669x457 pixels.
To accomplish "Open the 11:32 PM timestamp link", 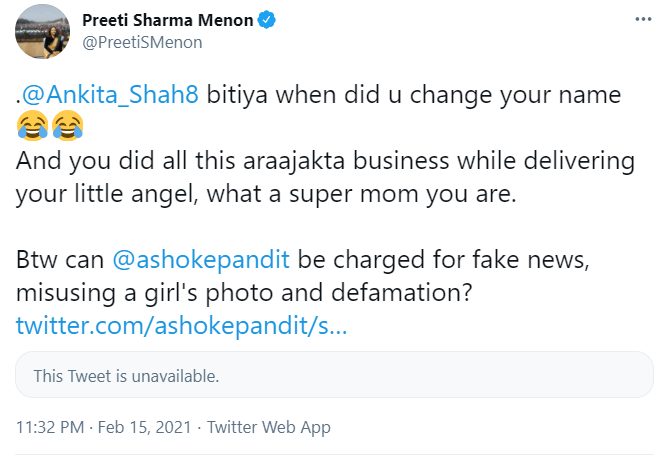I will (50, 427).
